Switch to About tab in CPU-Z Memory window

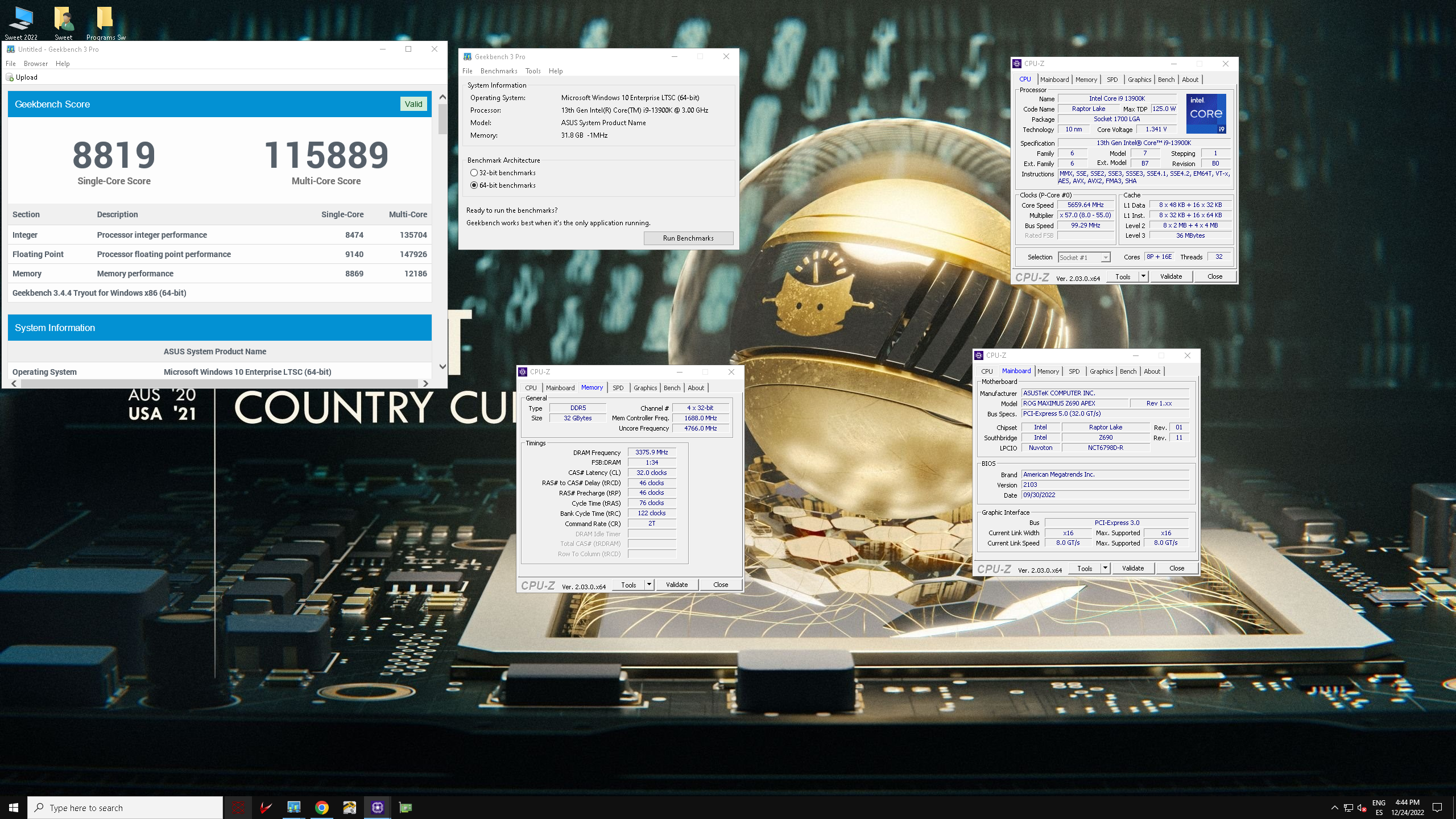pos(696,388)
